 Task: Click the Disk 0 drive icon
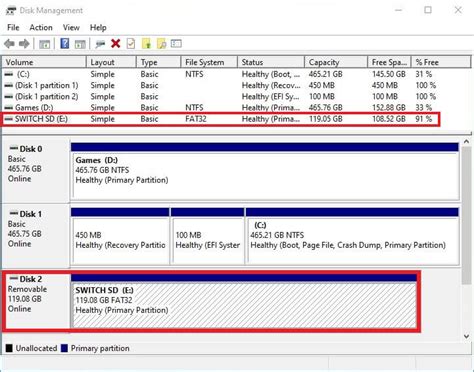pos(14,148)
